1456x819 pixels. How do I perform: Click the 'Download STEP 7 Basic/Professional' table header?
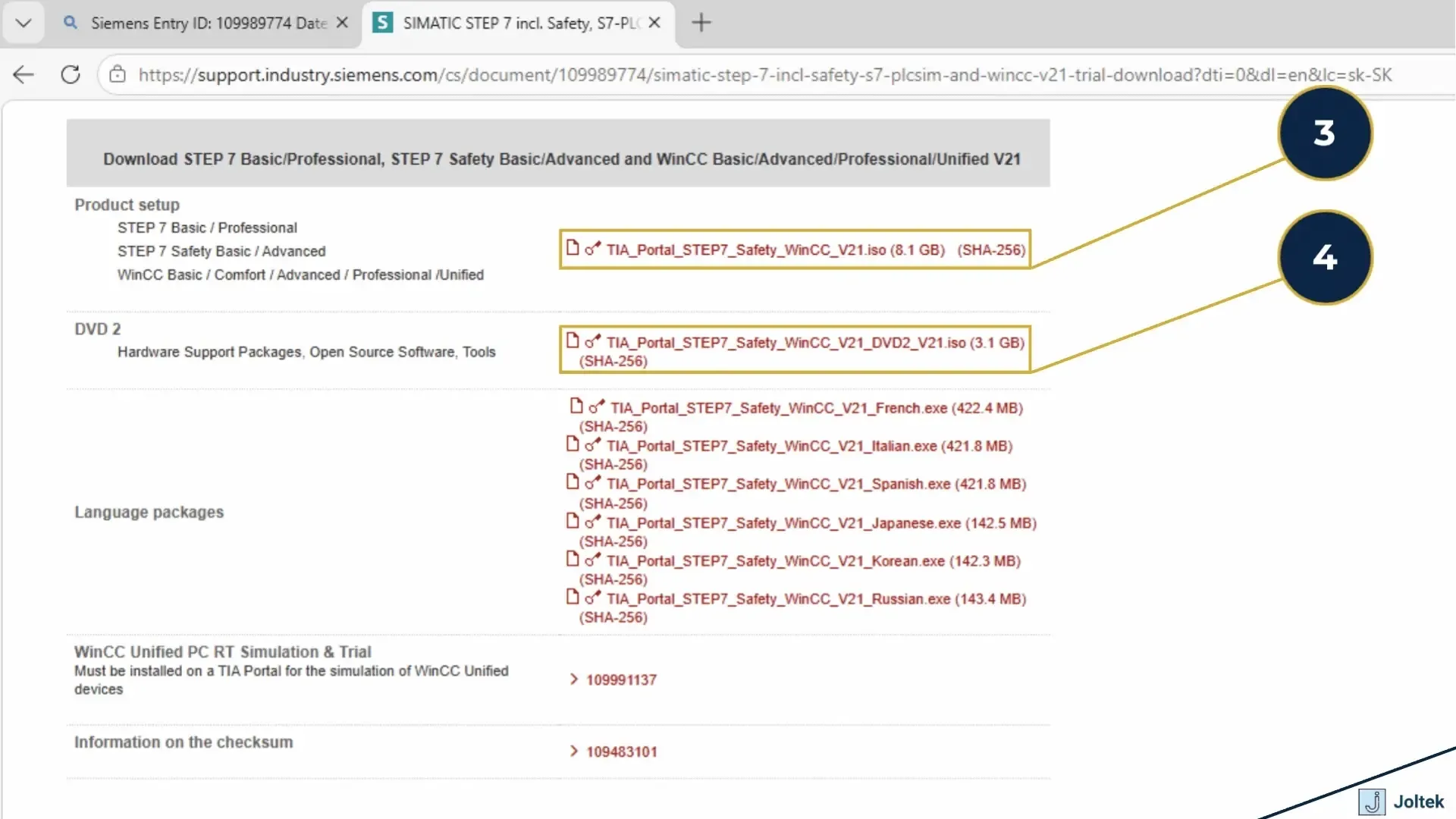click(x=561, y=159)
